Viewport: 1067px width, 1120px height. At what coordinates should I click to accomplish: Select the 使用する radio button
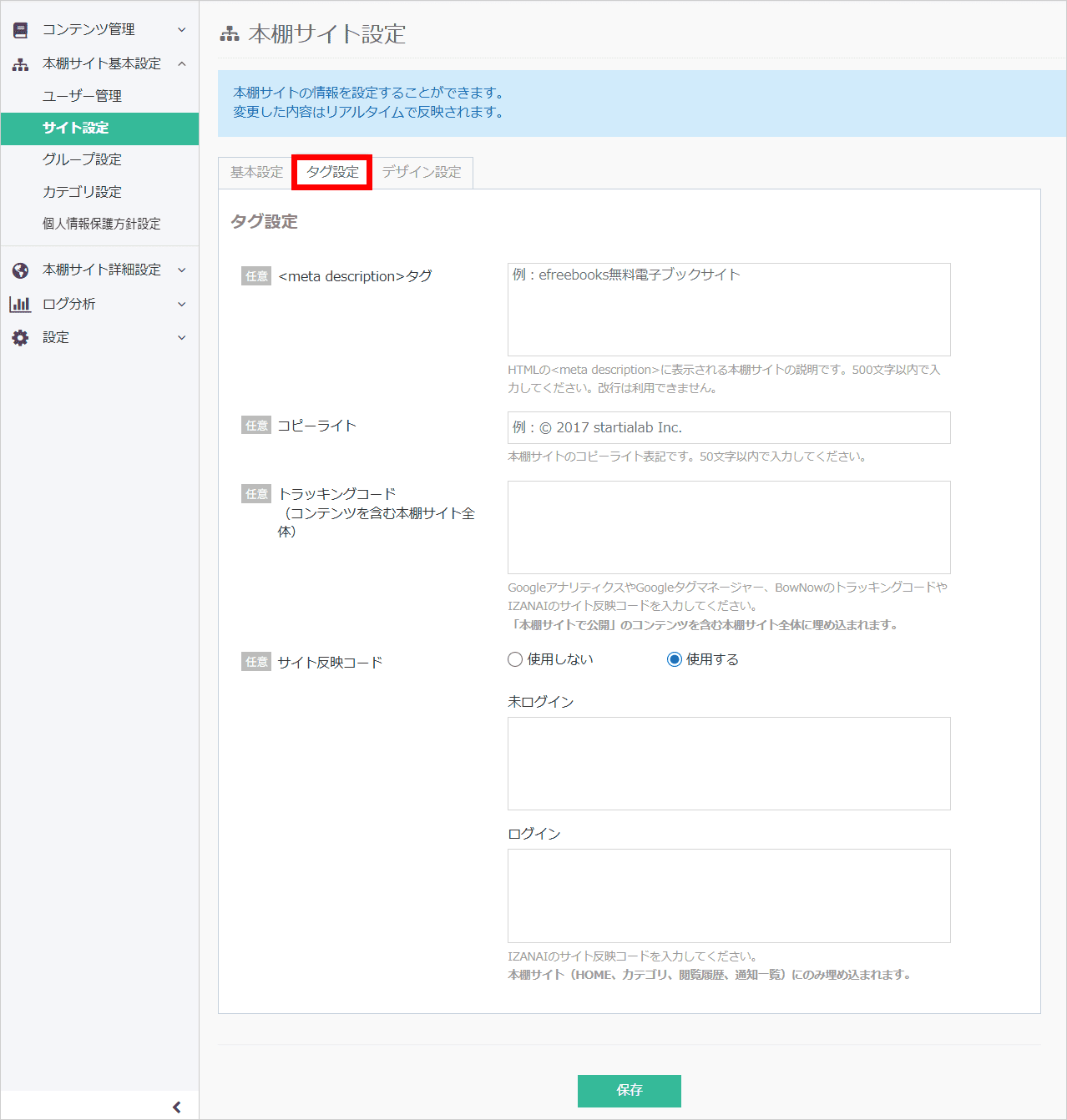675,659
